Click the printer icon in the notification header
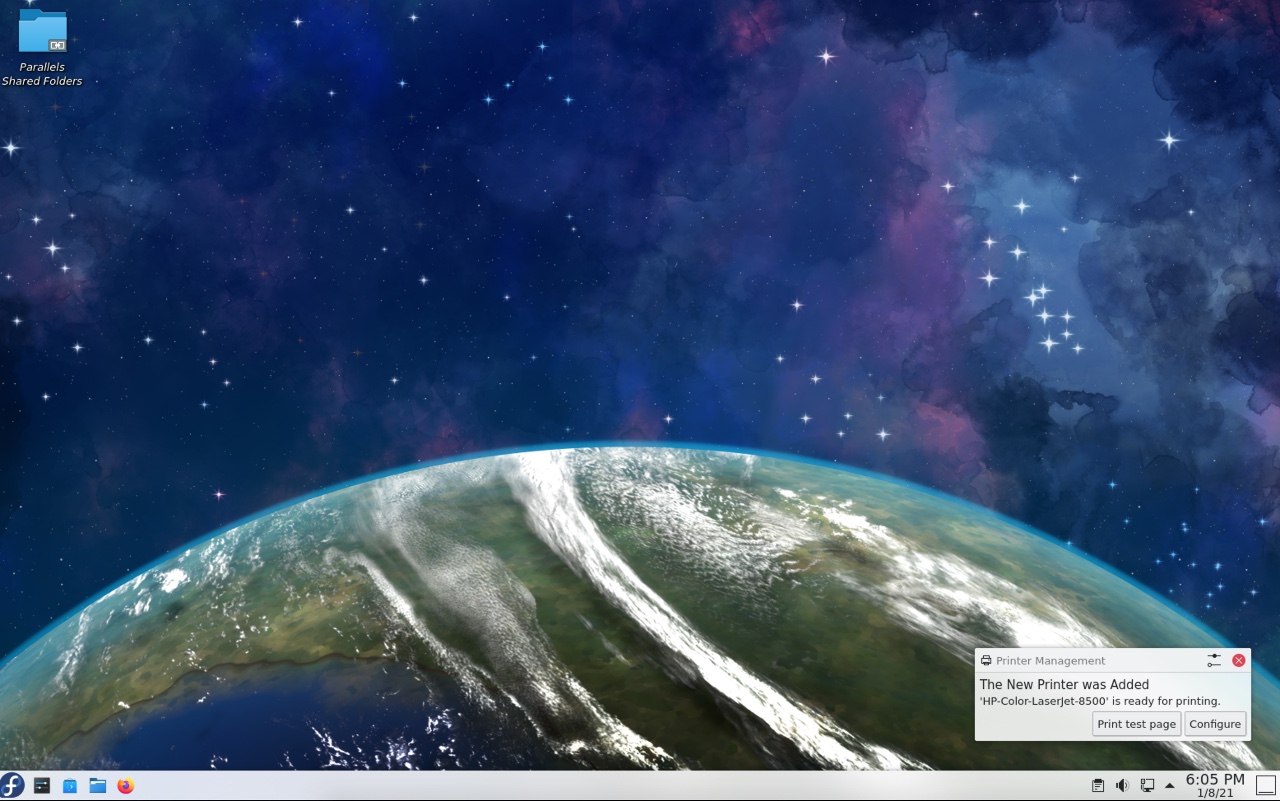Image resolution: width=1280 pixels, height=801 pixels. (985, 660)
